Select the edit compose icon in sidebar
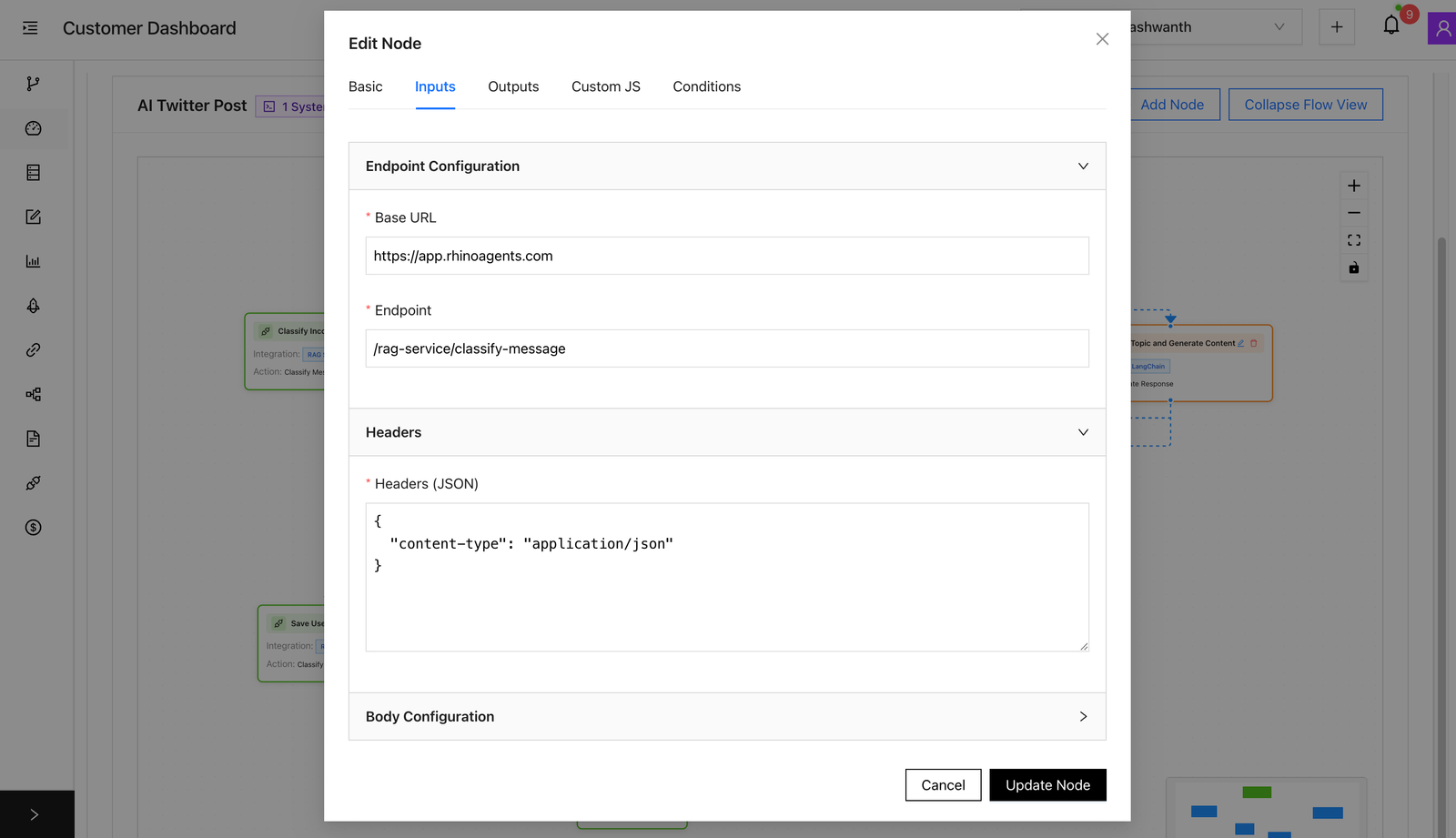The image size is (1456, 838). tap(34, 217)
